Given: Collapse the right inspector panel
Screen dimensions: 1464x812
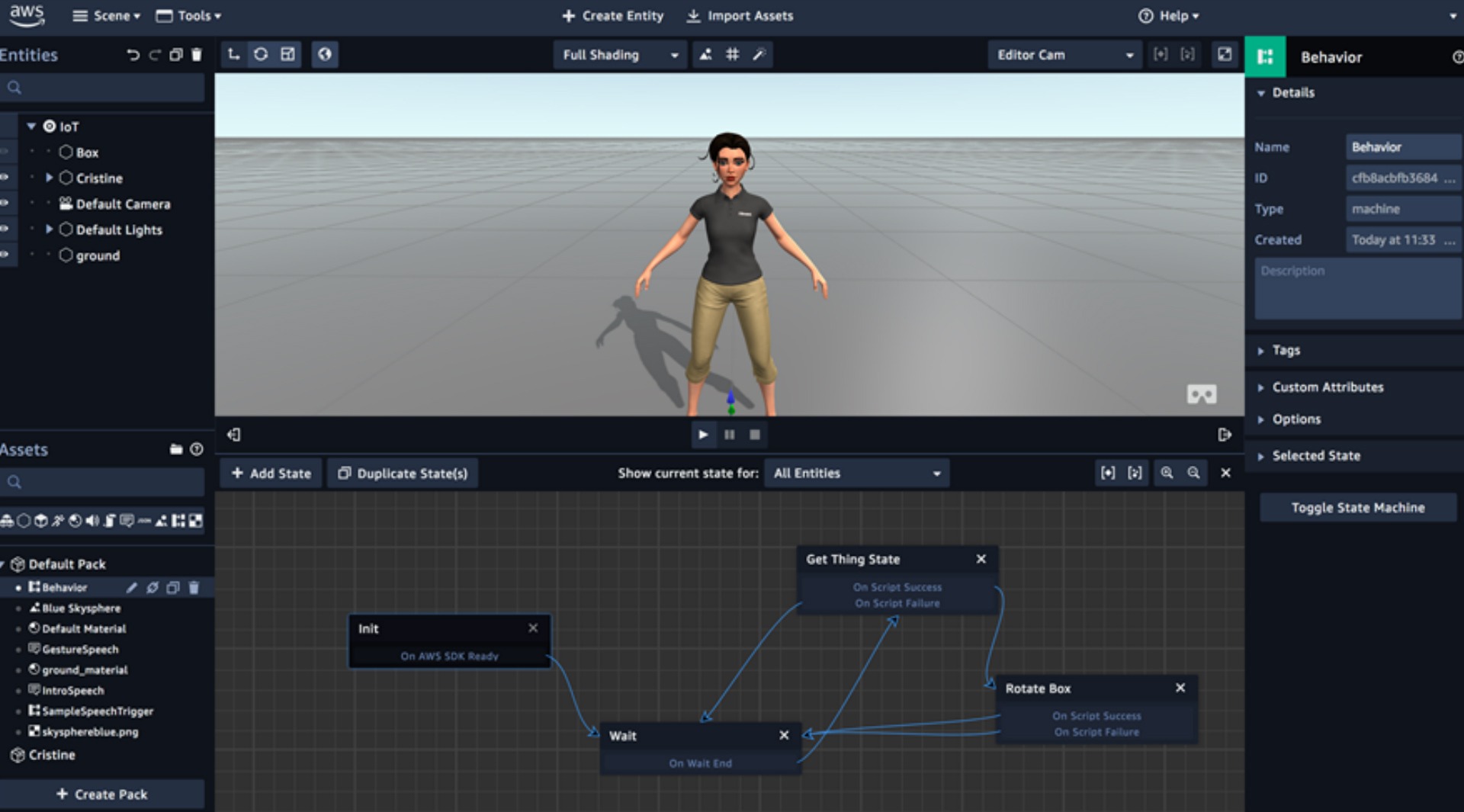Looking at the screenshot, I should pyautogui.click(x=1225, y=435).
